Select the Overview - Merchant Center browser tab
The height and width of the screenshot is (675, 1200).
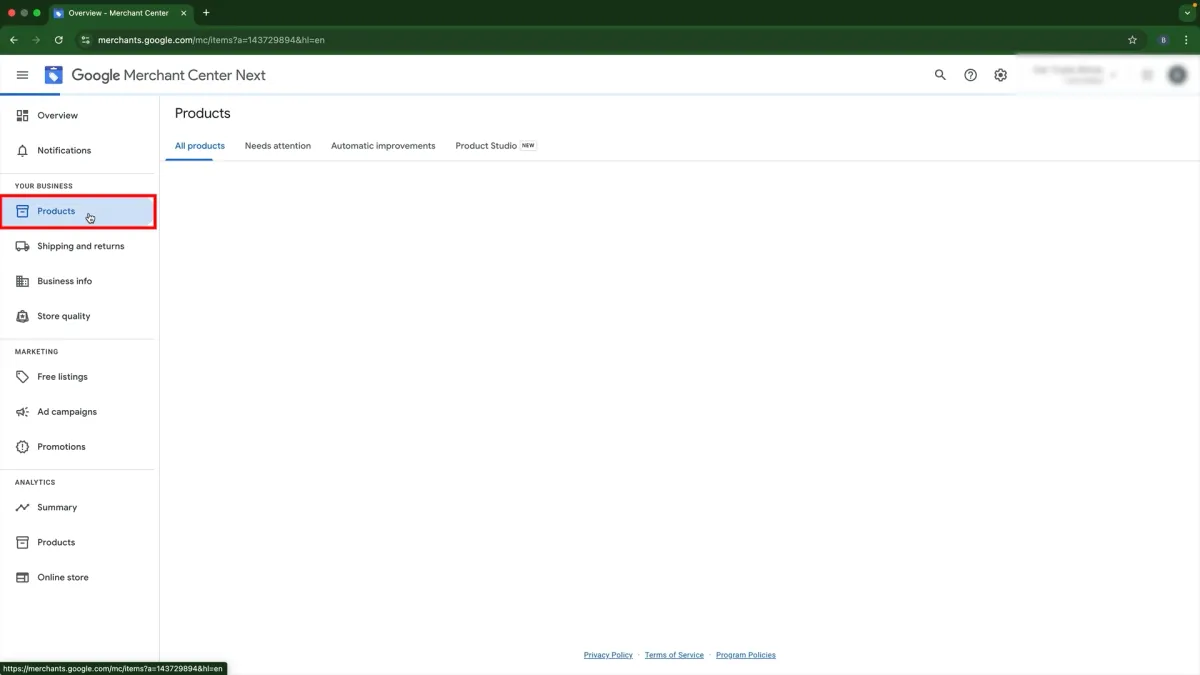(x=120, y=13)
